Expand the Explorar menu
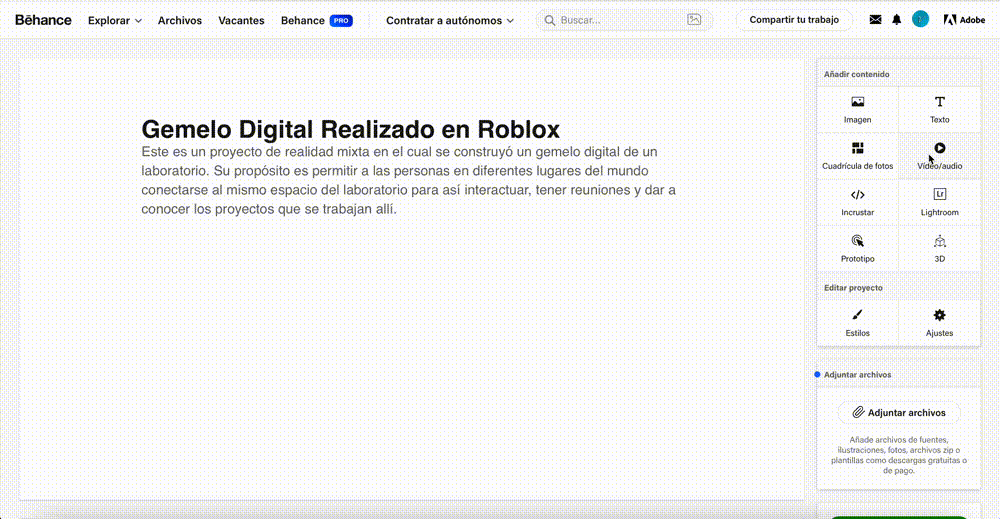1000x519 pixels. (x=115, y=20)
